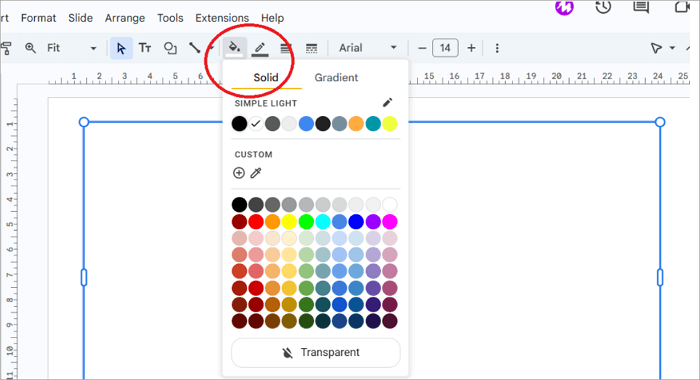Open the Tools menu
This screenshot has width=700, height=380.
click(x=170, y=18)
